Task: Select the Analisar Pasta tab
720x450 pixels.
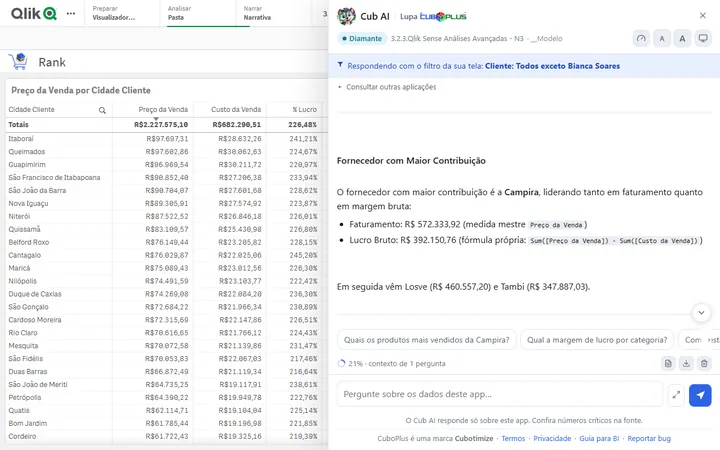Action: pos(198,13)
